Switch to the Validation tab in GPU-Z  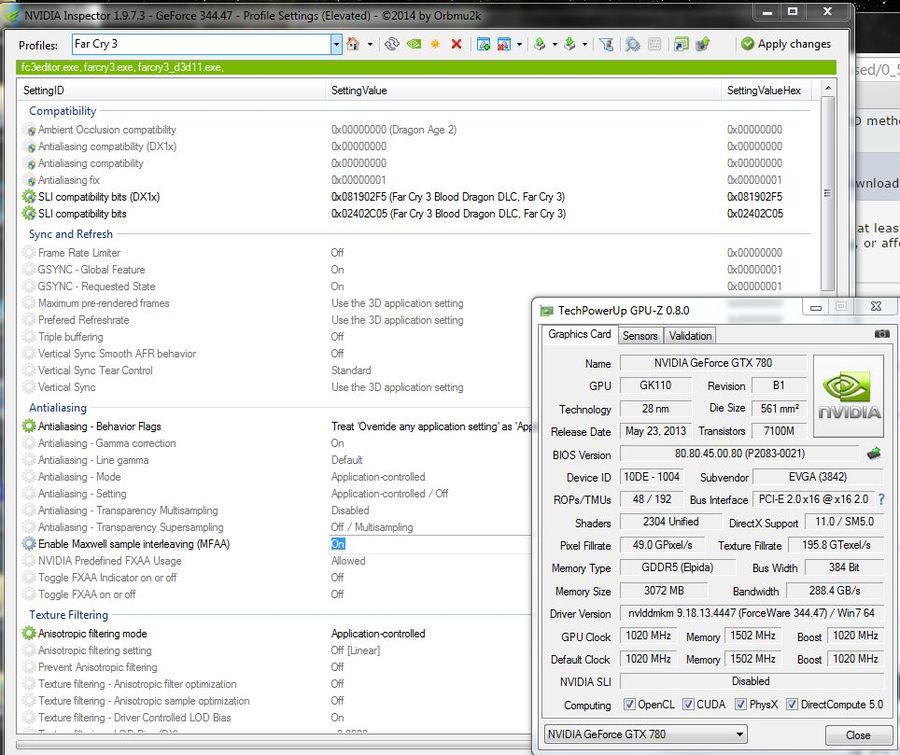690,336
